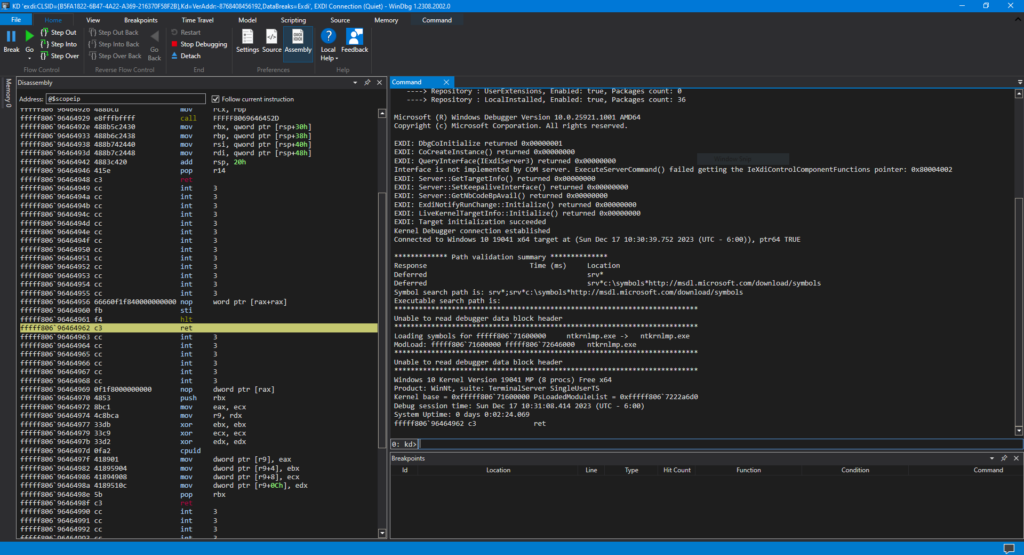Switch to the Home ribbon tab
This screenshot has height=555, width=1024.
(53, 20)
